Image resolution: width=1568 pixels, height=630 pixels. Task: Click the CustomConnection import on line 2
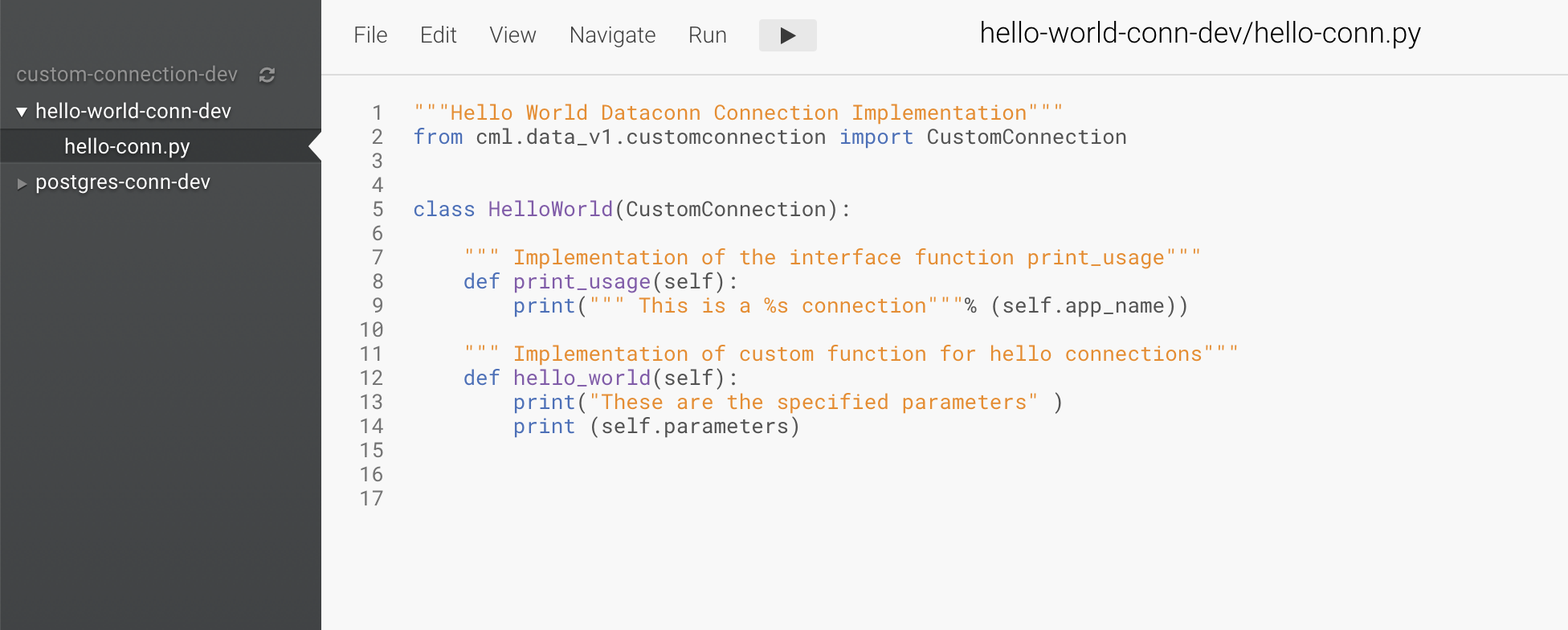[1026, 137]
